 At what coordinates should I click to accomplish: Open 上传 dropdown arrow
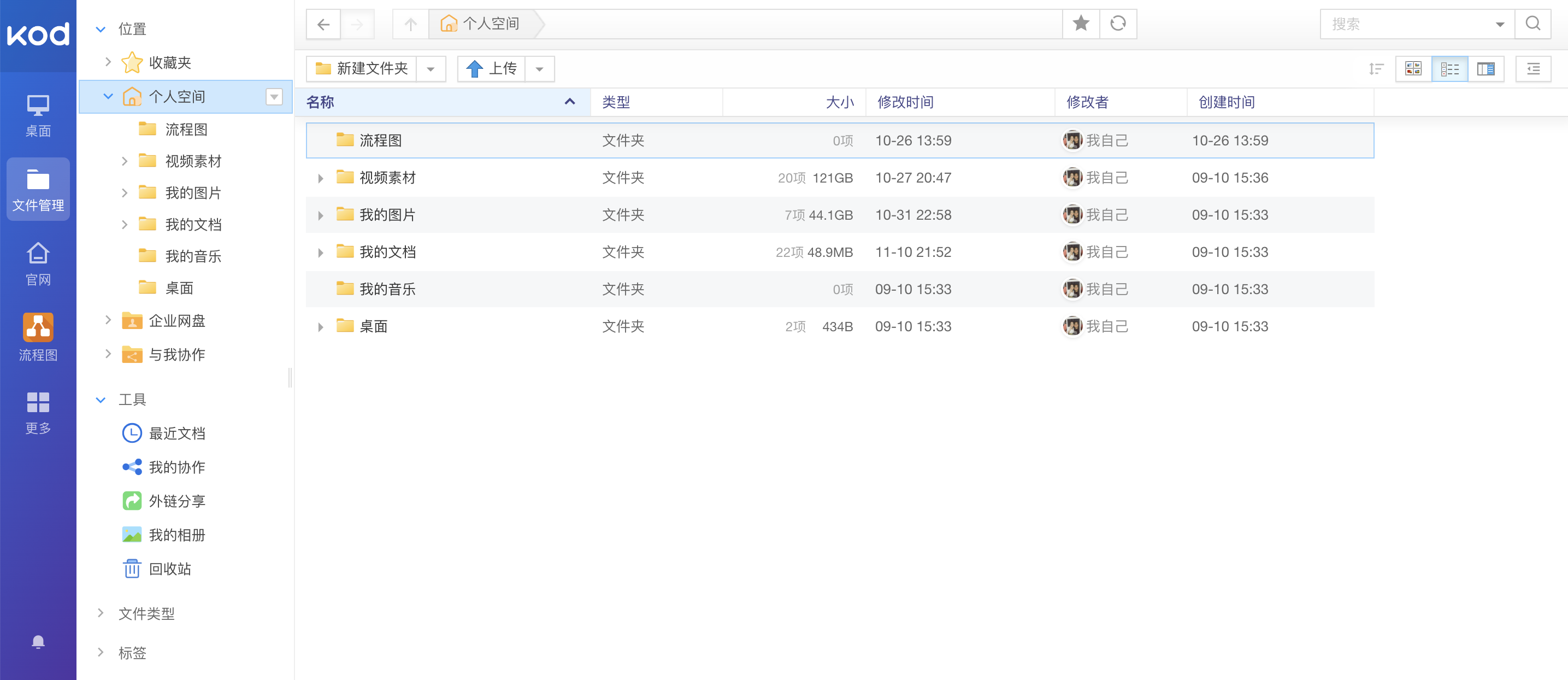539,69
